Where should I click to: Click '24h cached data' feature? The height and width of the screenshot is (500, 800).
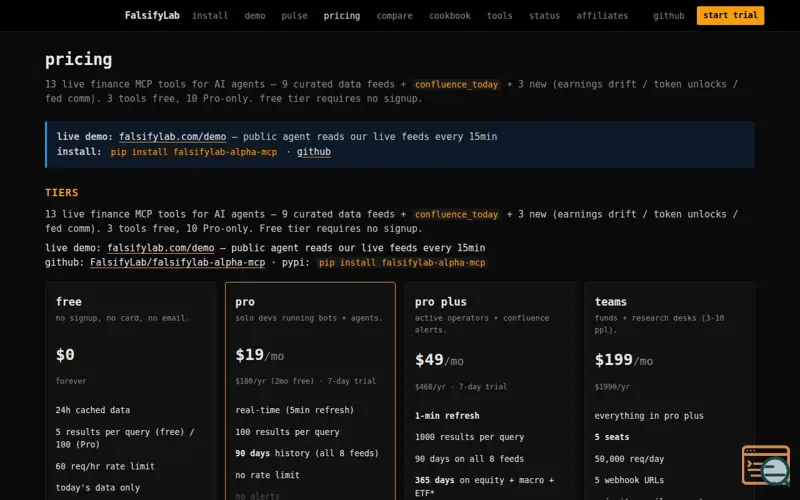pos(93,410)
